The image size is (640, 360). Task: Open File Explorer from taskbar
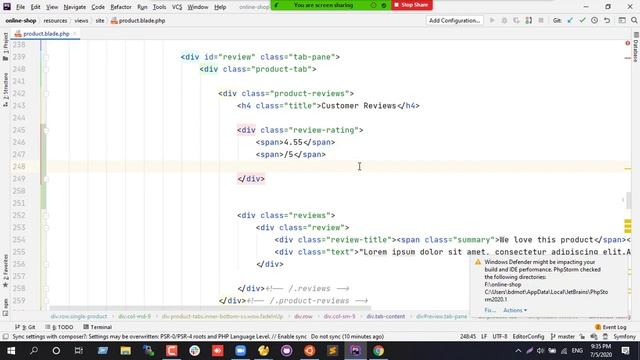pyautogui.click(x=126, y=351)
